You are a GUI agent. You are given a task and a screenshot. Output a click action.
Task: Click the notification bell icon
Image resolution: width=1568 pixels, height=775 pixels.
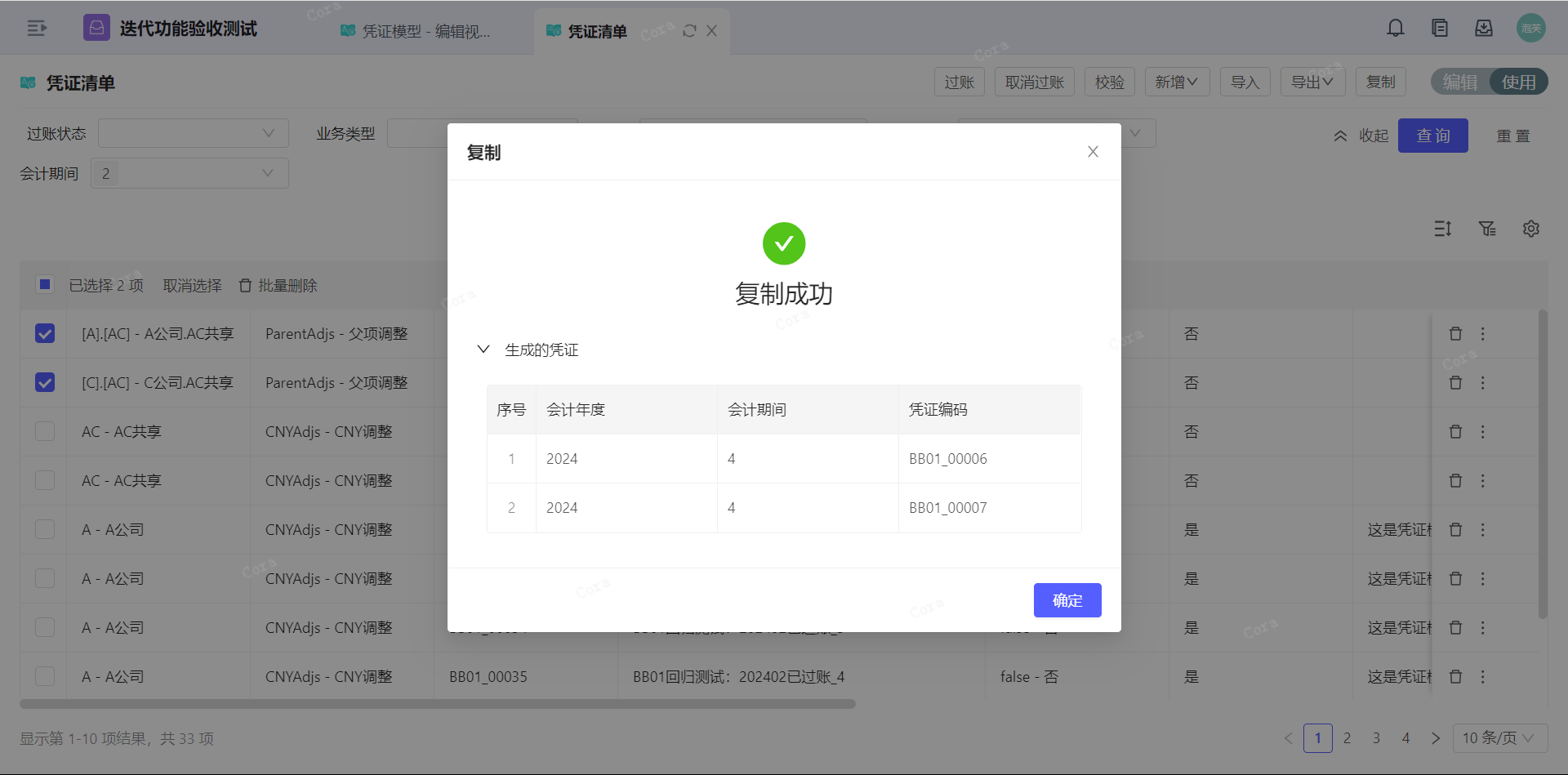(x=1396, y=29)
